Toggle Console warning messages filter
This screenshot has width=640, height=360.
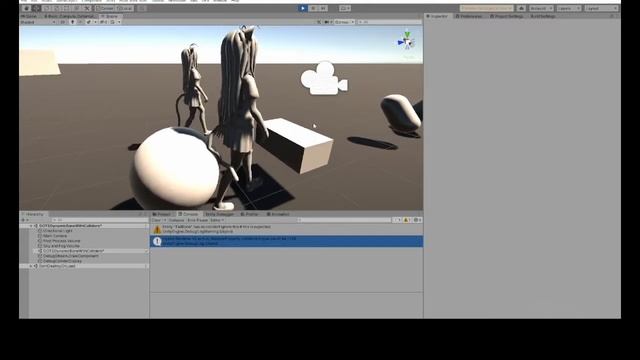(407, 220)
